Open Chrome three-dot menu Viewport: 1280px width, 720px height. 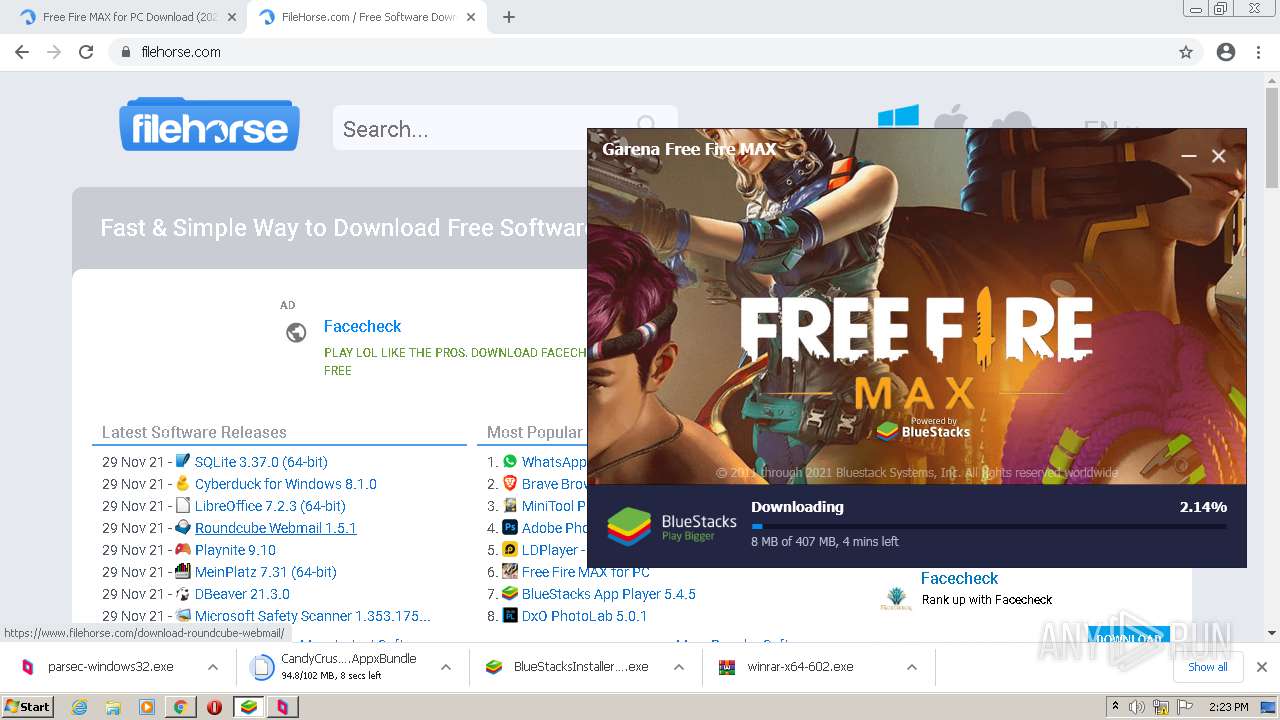(1258, 52)
